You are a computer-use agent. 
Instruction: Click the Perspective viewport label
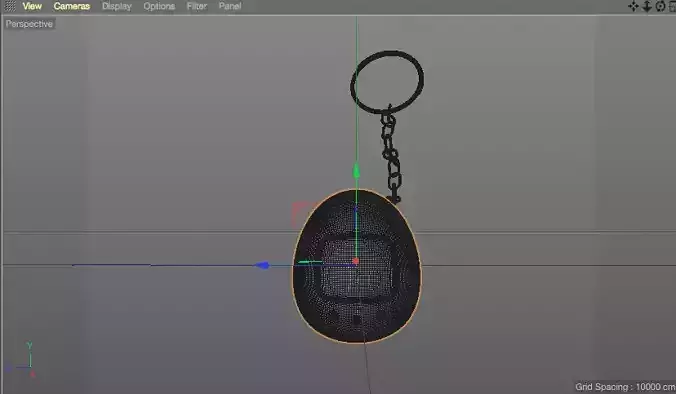click(29, 24)
